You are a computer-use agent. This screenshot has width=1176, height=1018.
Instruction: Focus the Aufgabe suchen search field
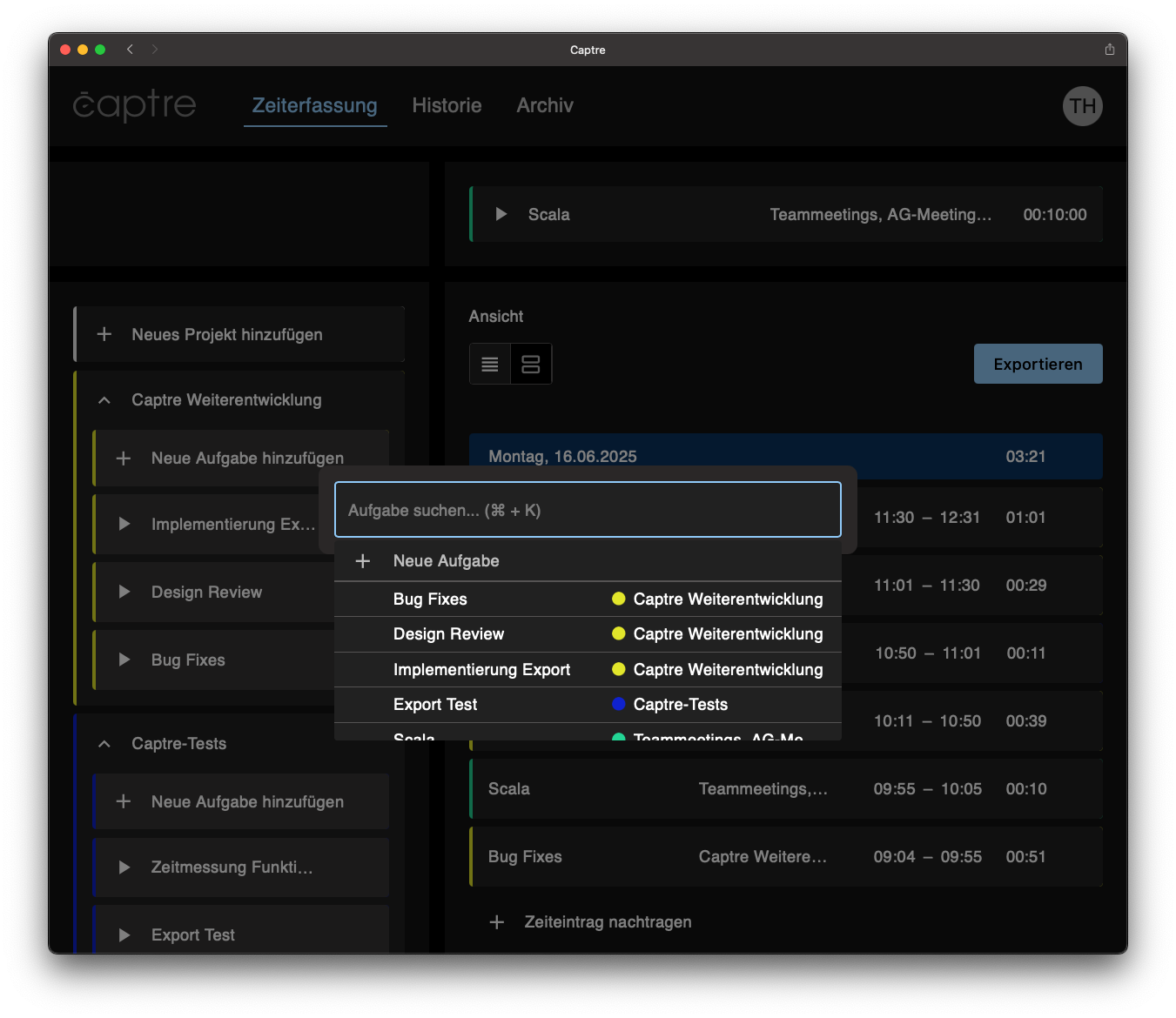point(588,510)
